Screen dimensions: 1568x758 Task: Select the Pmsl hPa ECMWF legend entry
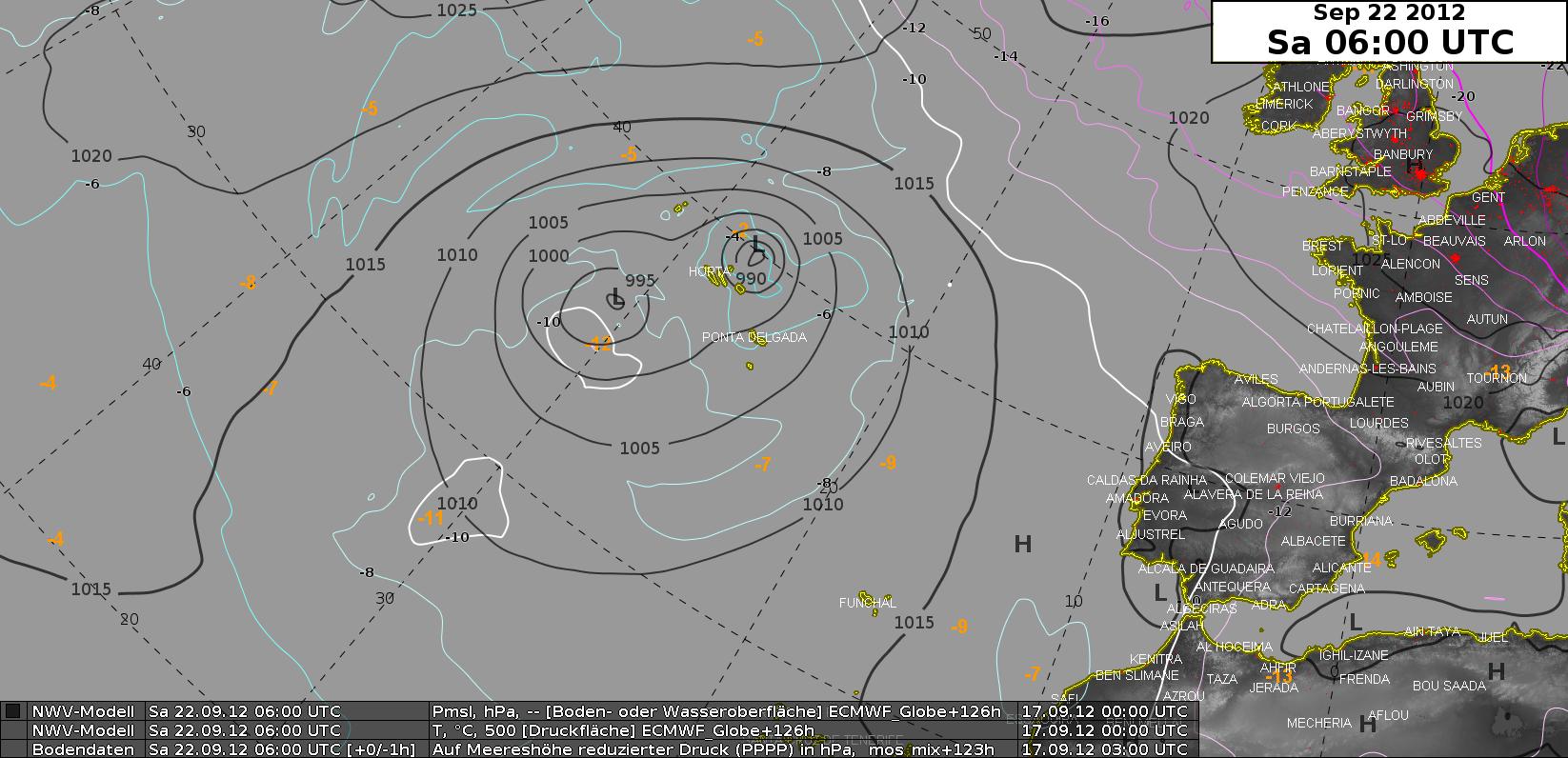tap(716, 711)
